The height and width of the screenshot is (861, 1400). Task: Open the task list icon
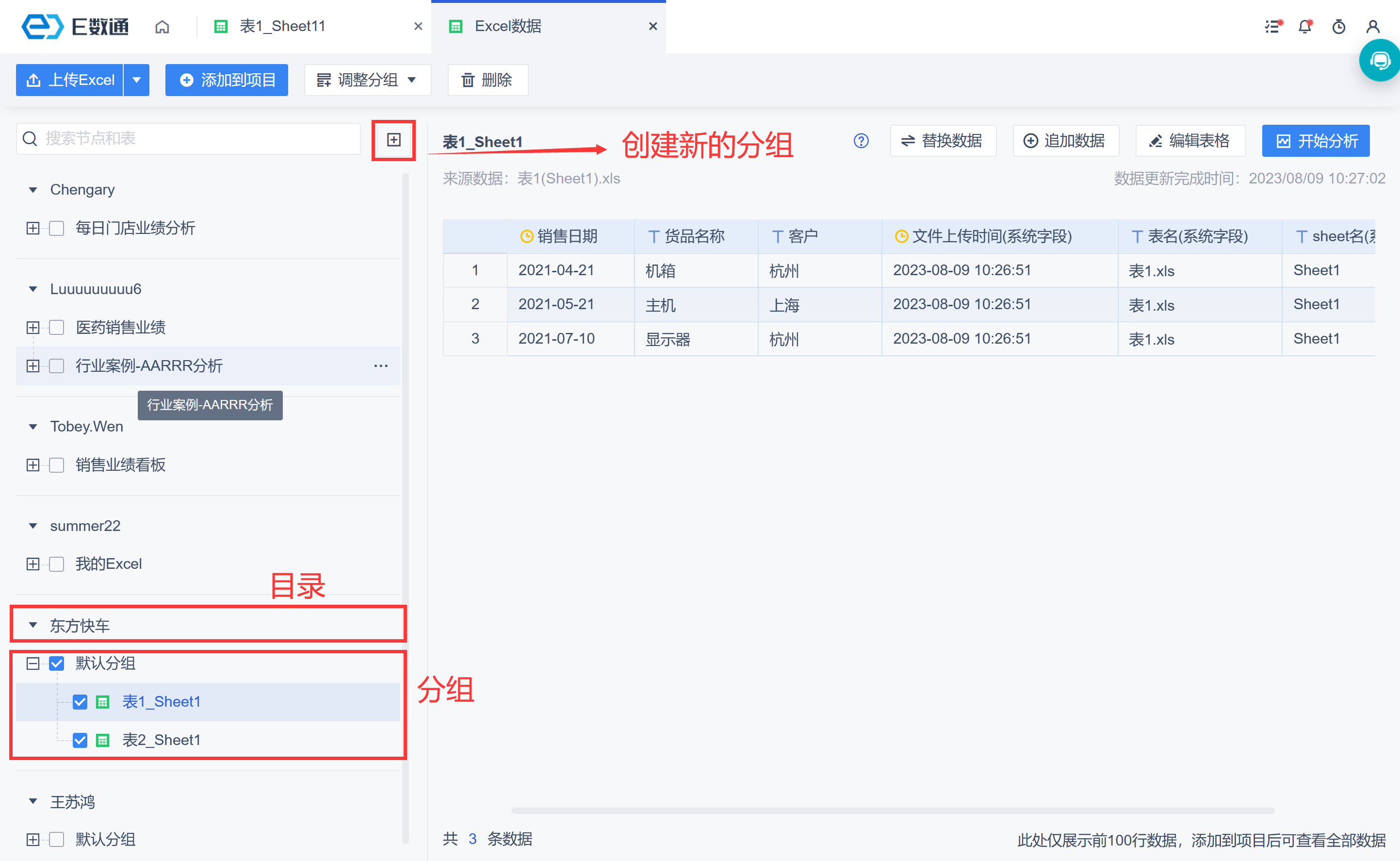coord(1272,27)
